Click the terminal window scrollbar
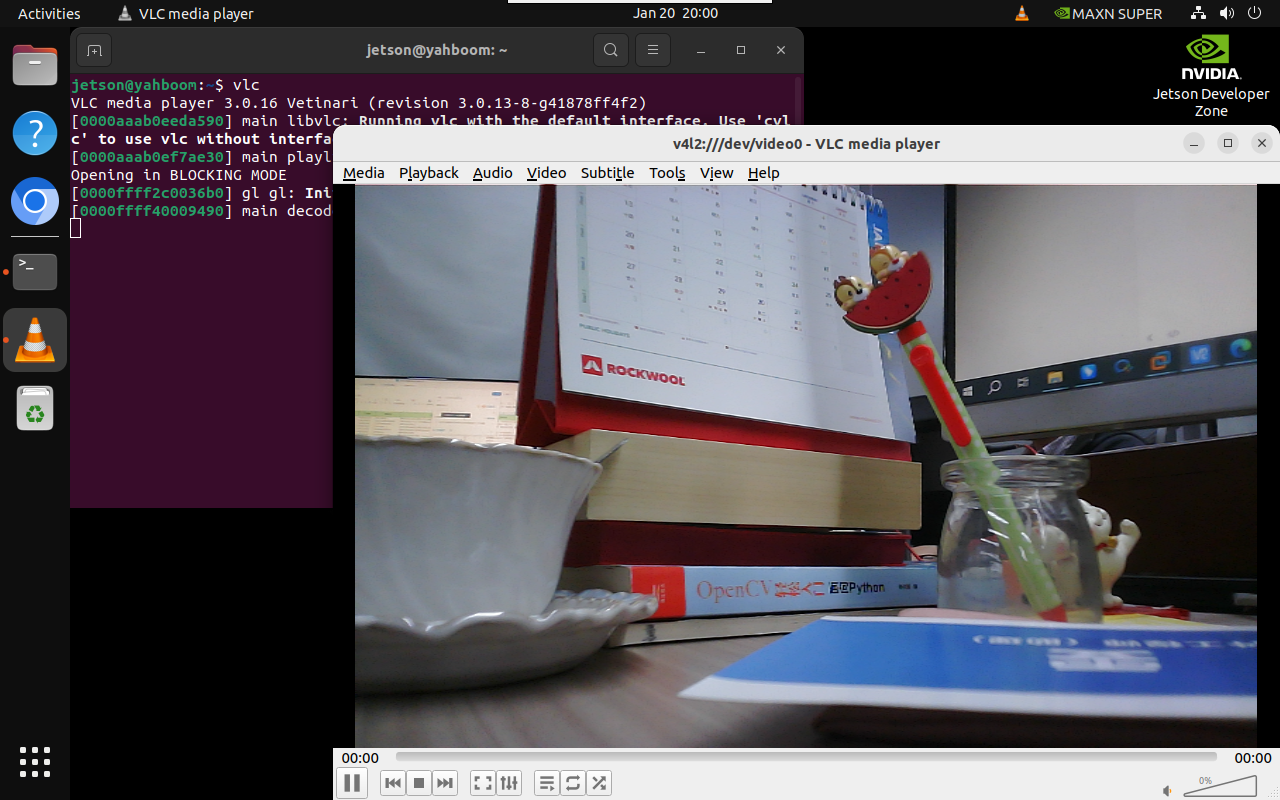1280x800 pixels. click(798, 100)
